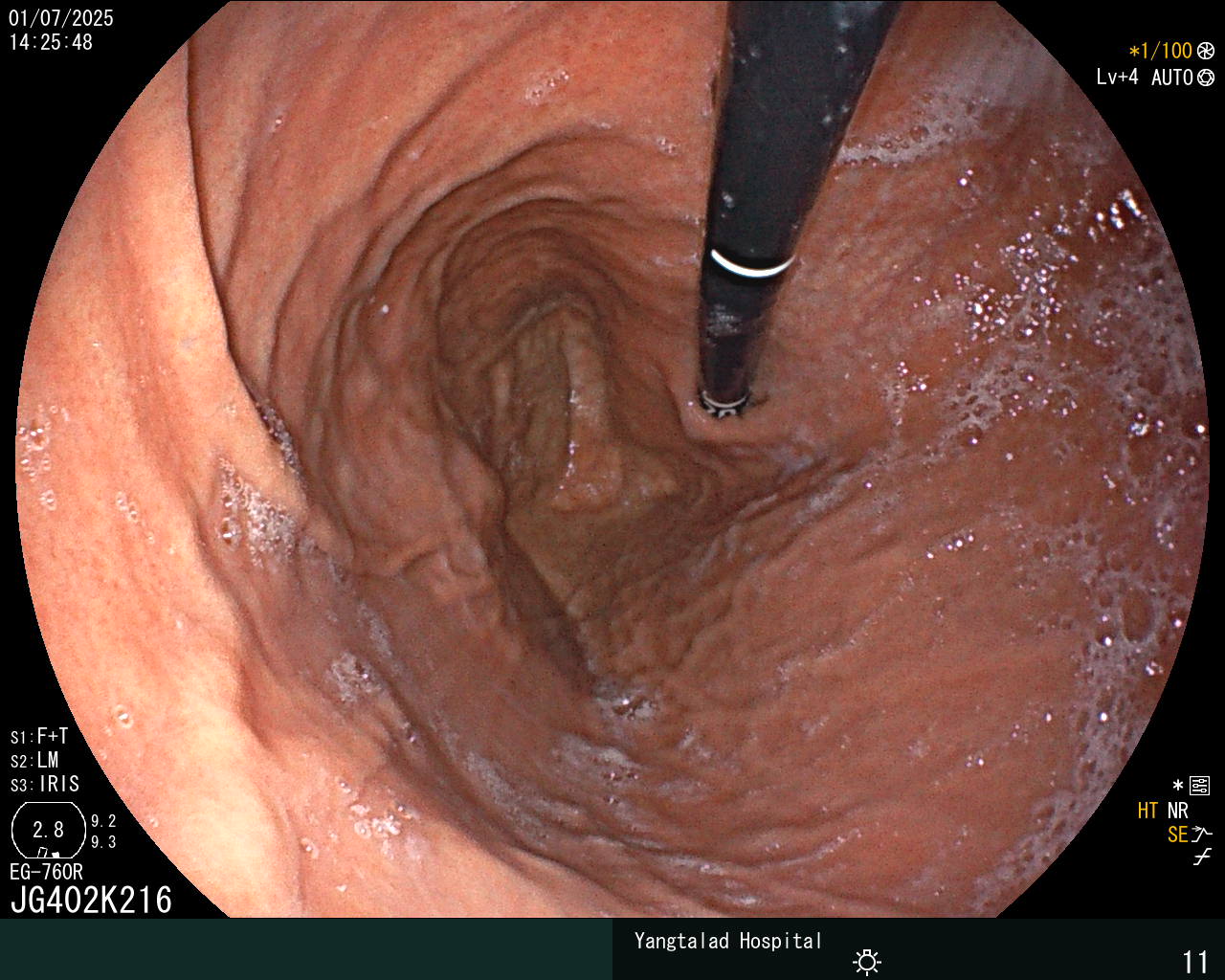Click the tone curve icon below SE

pyautogui.click(x=1202, y=858)
